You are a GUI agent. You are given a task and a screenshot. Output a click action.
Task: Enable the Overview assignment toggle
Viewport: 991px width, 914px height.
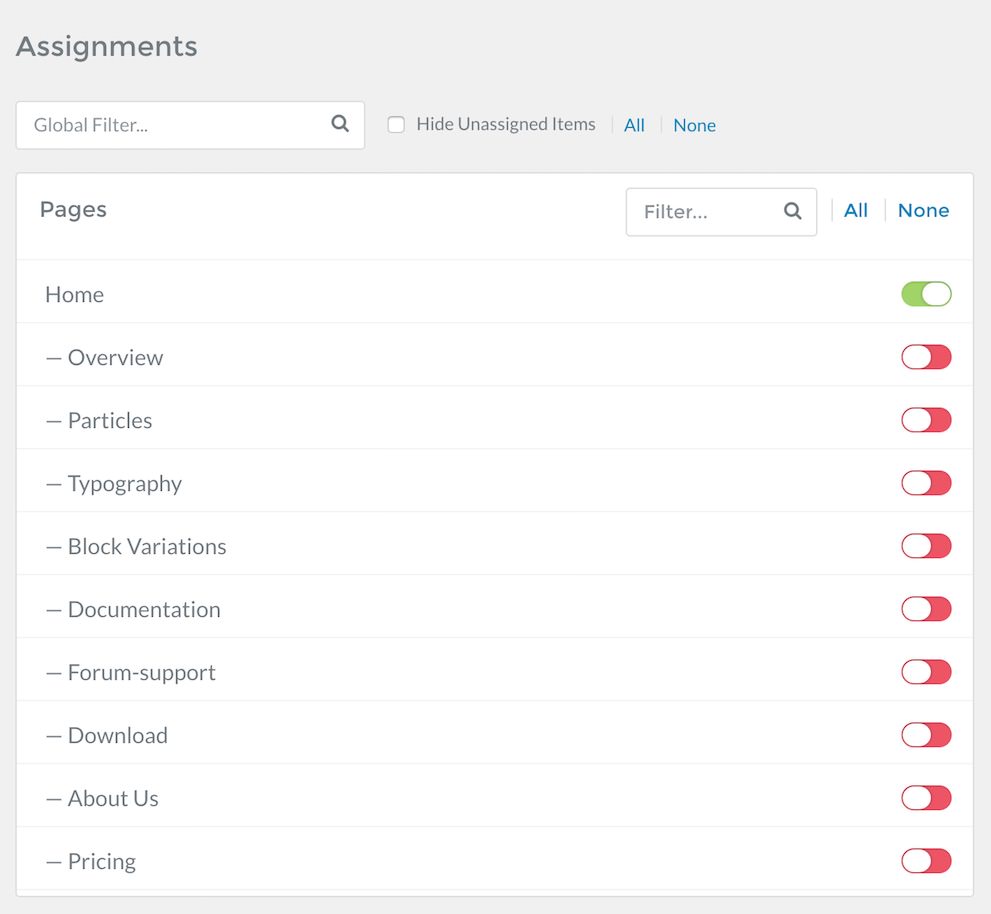(x=926, y=357)
